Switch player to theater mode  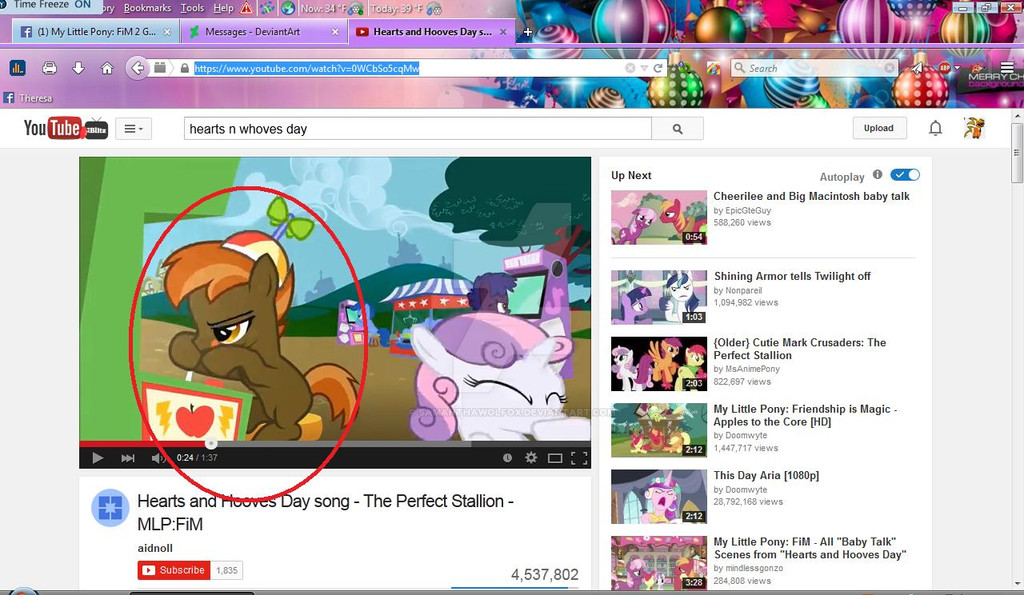[555, 458]
